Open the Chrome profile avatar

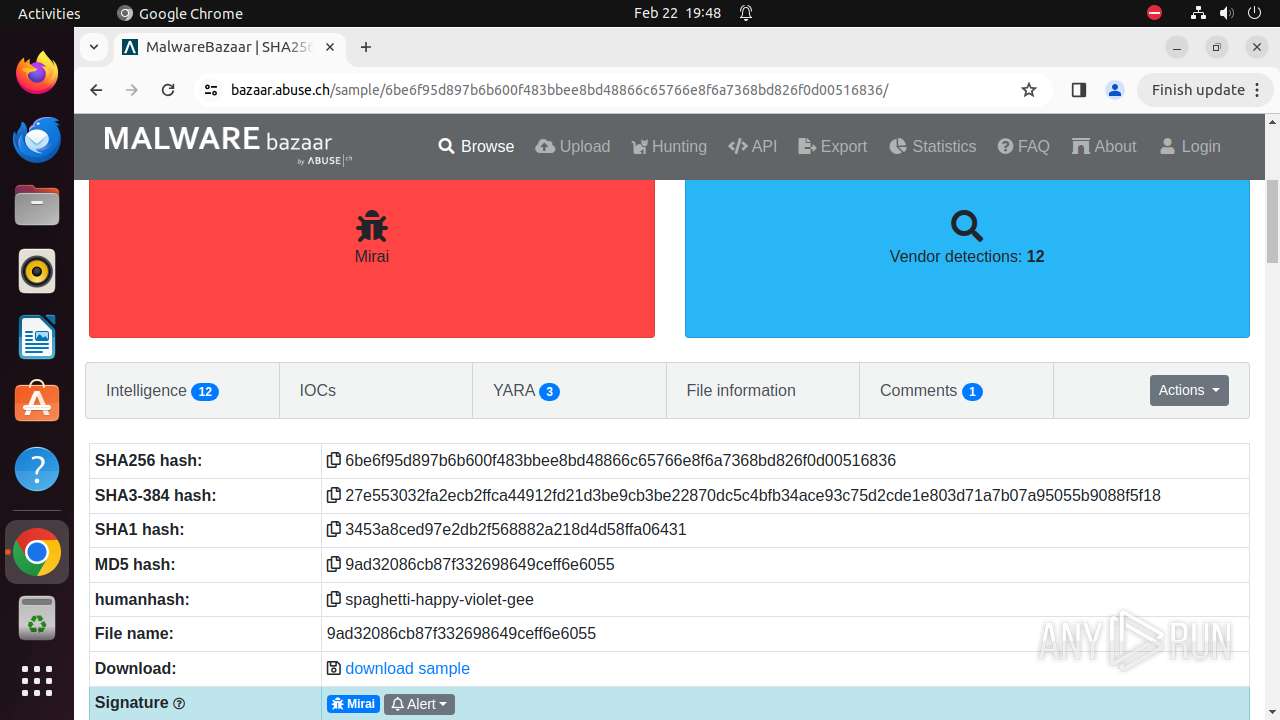(1115, 90)
